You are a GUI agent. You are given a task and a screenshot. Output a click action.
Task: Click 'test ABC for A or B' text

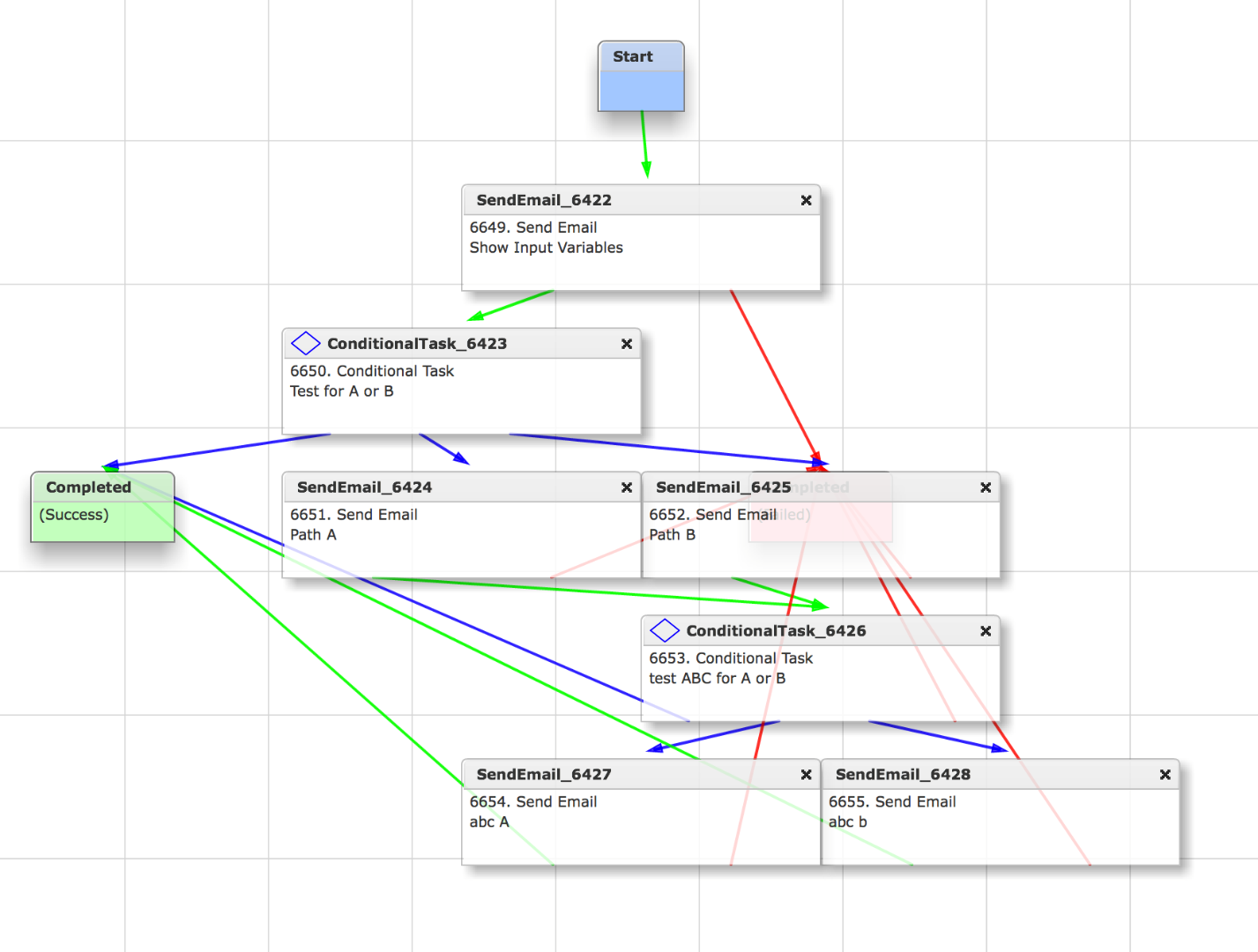click(718, 679)
